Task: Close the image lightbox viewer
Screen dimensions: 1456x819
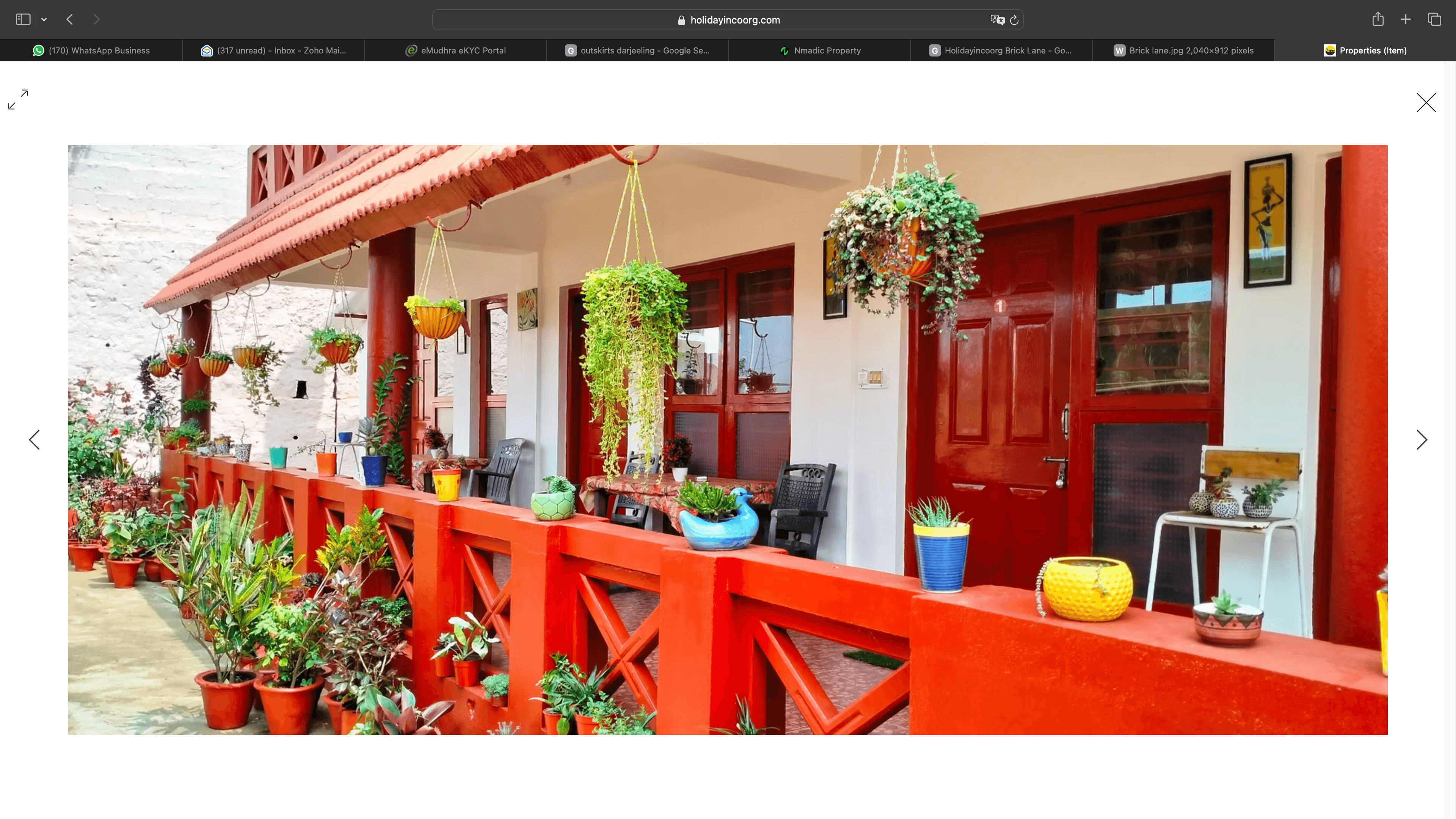Action: point(1426,103)
